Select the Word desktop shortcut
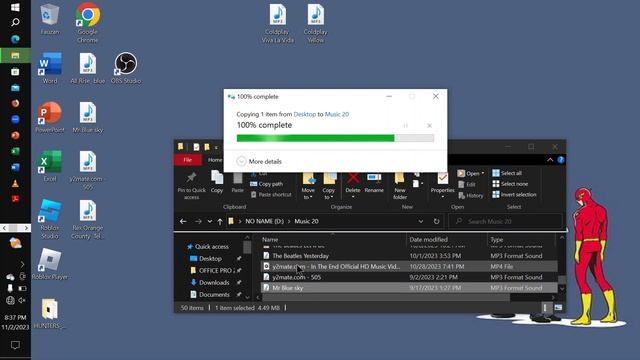Screen dimensions: 640x360 [50, 68]
